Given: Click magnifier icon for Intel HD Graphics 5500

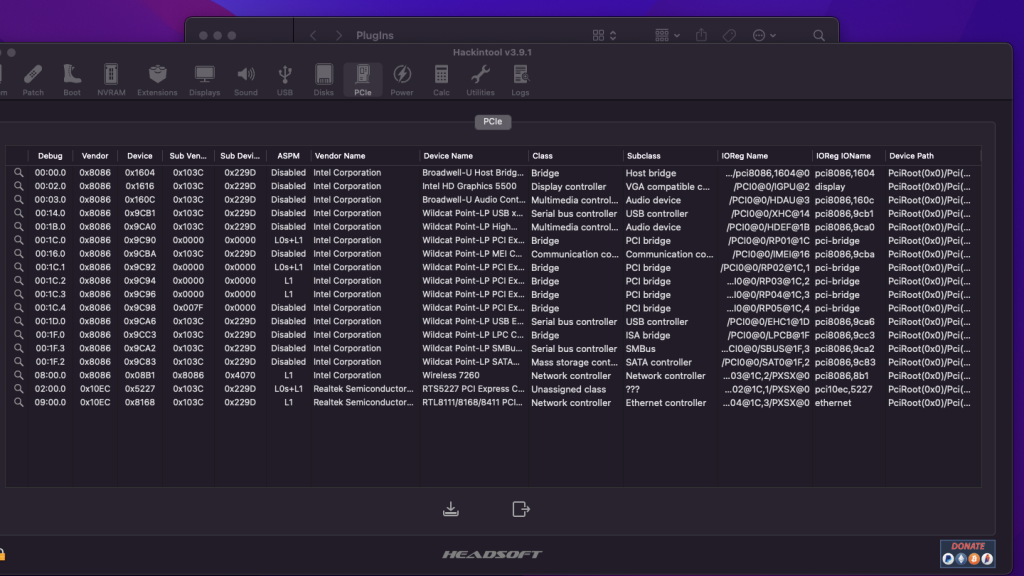Looking at the screenshot, I should click(x=18, y=187).
